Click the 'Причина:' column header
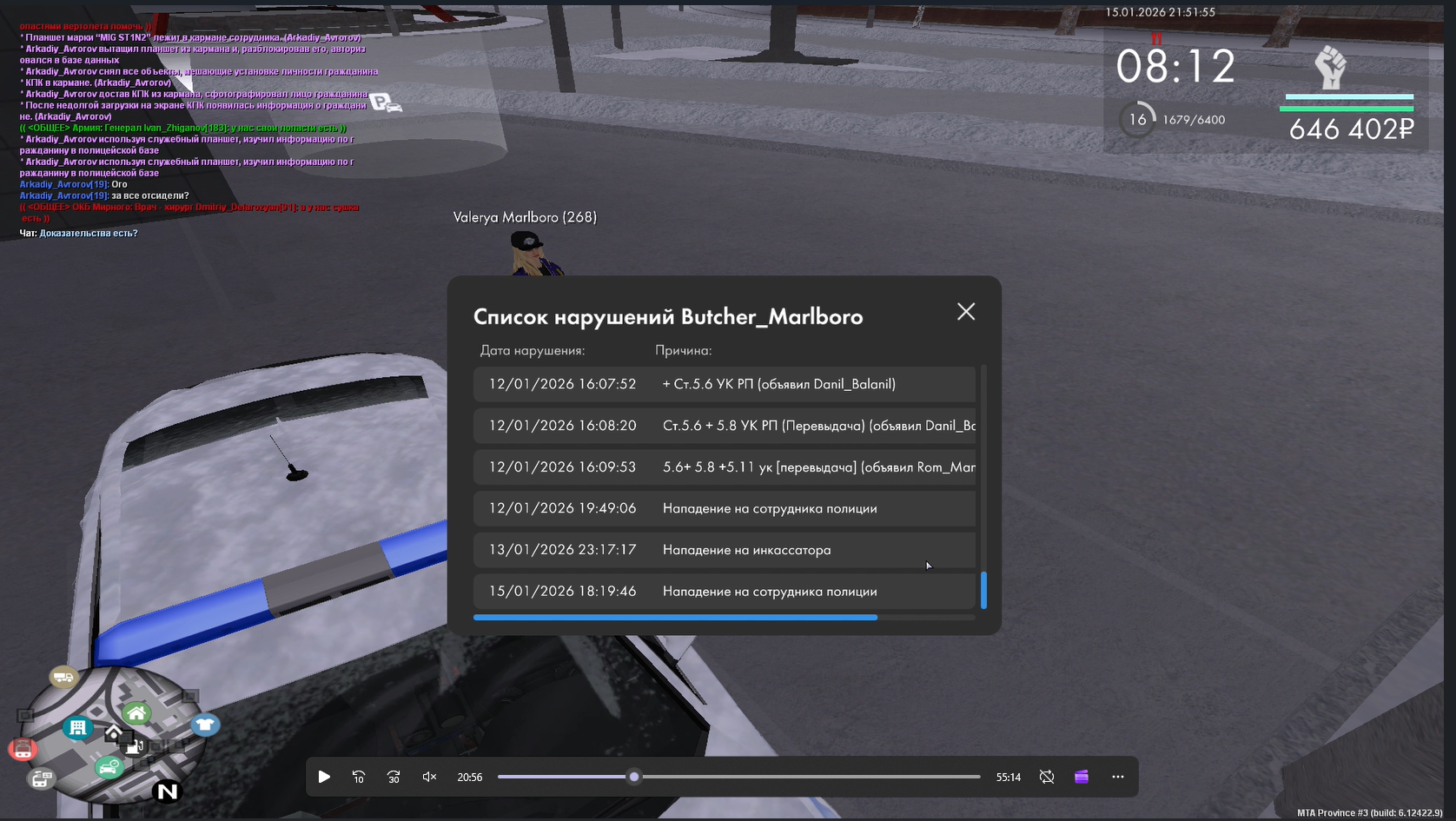 684,351
